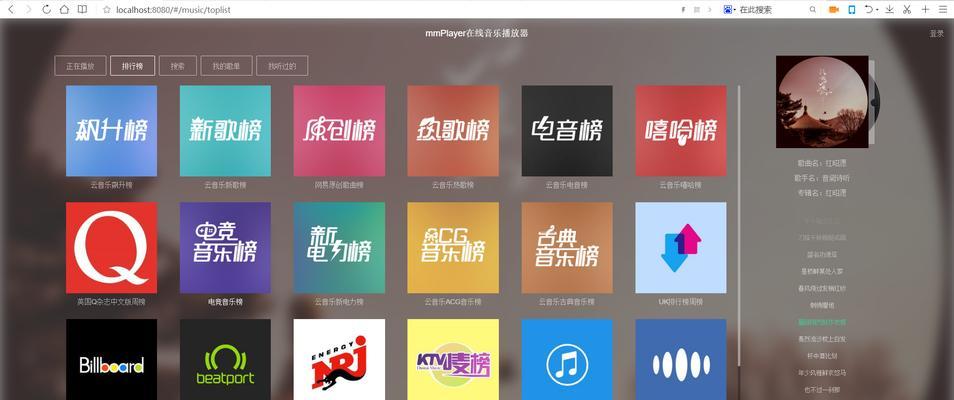Open the search engine paw dropdown
The image size is (954, 400).
click(729, 10)
